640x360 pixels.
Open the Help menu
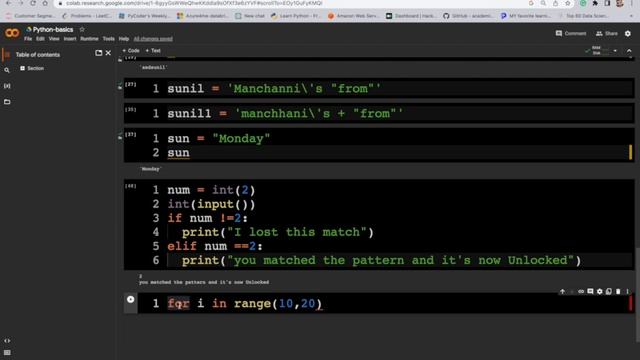tap(124, 39)
